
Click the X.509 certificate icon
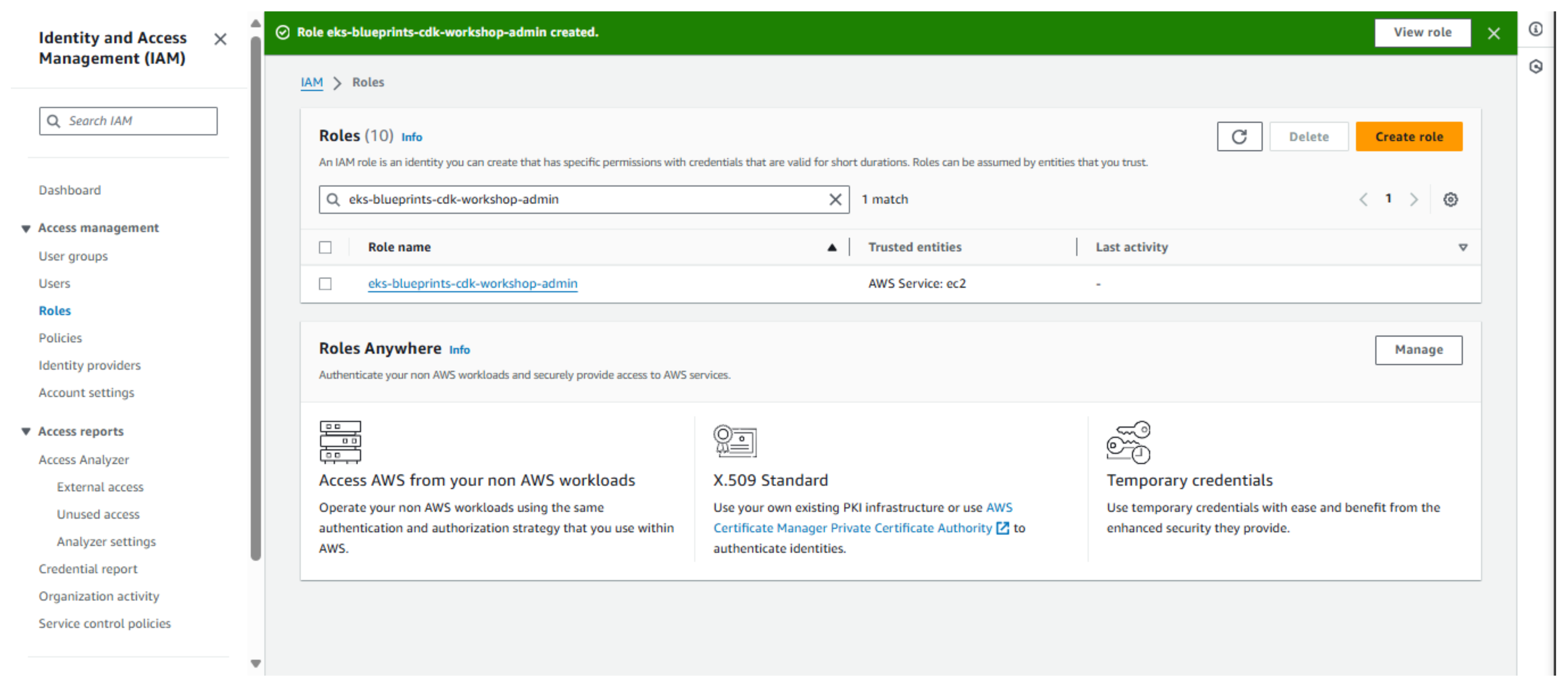[735, 442]
